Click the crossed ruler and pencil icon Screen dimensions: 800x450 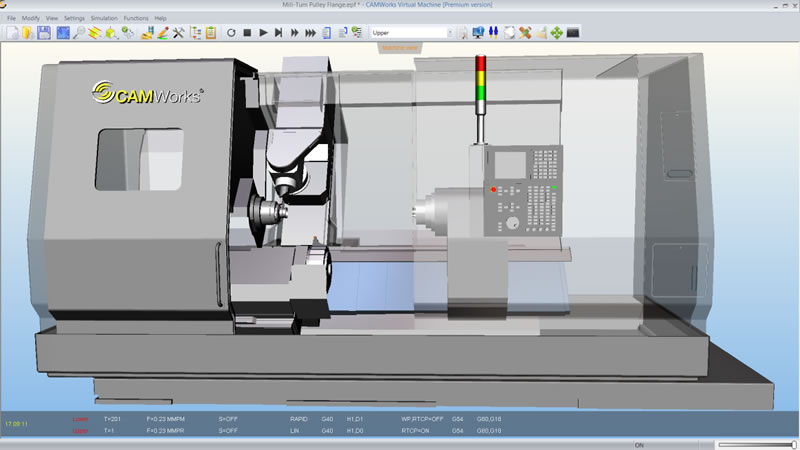[x=525, y=33]
